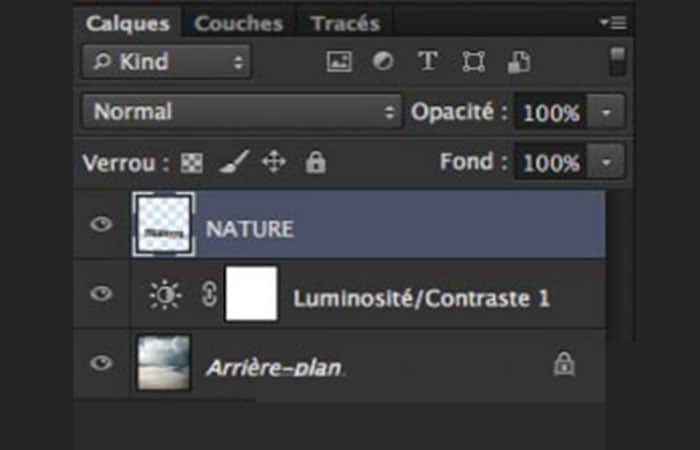Select the Luminosité/Contraste 1 layer mask thumbnail
The image size is (700, 450).
pos(251,294)
